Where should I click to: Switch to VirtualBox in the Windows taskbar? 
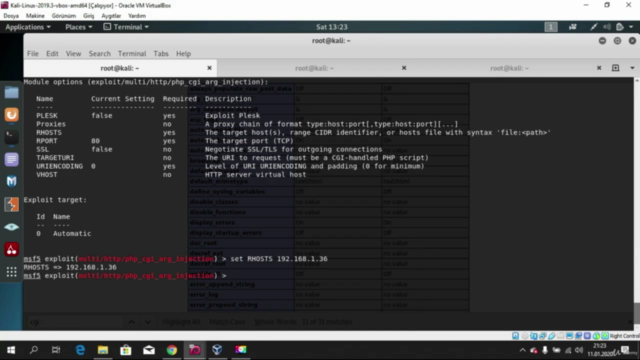(217, 350)
